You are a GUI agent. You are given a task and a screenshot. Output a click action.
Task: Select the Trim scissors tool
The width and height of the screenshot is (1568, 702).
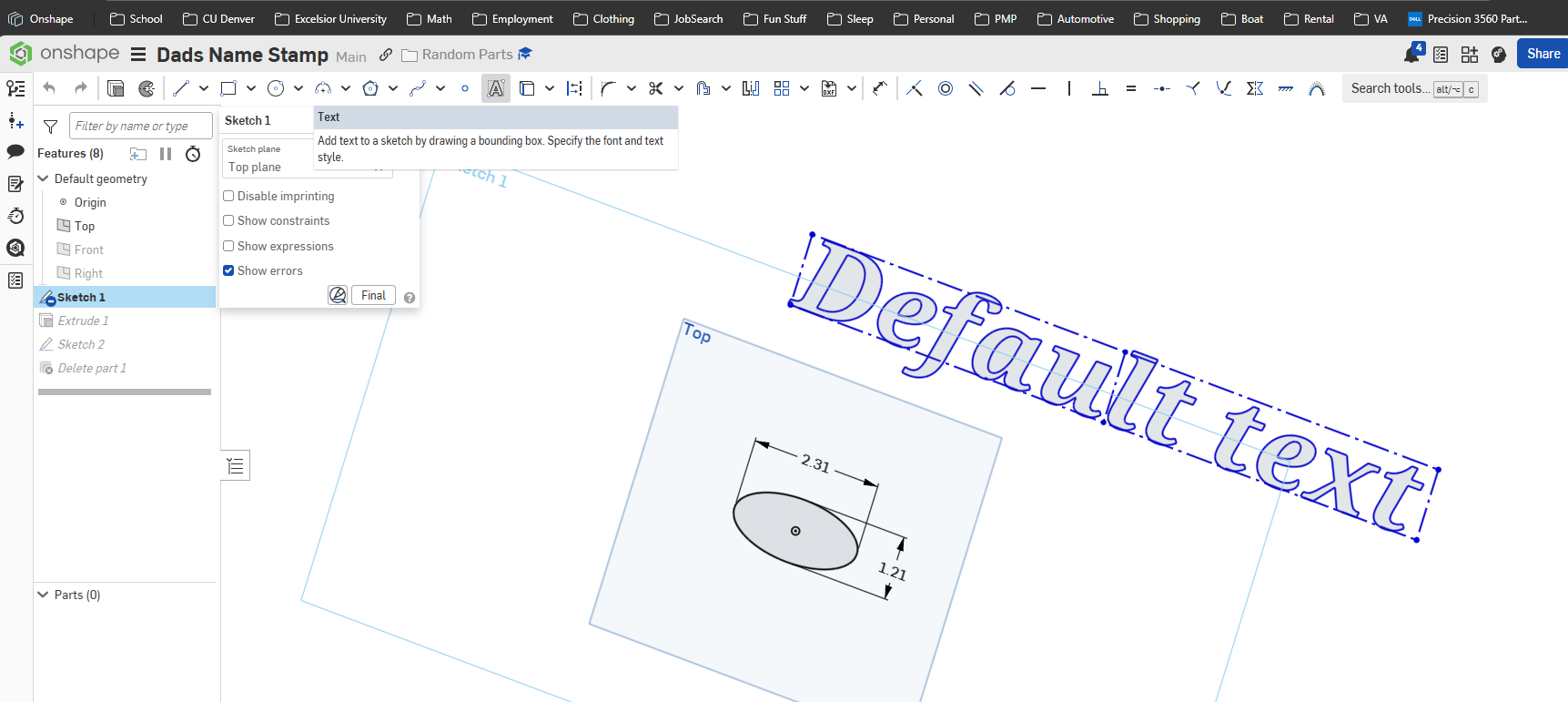pos(655,88)
